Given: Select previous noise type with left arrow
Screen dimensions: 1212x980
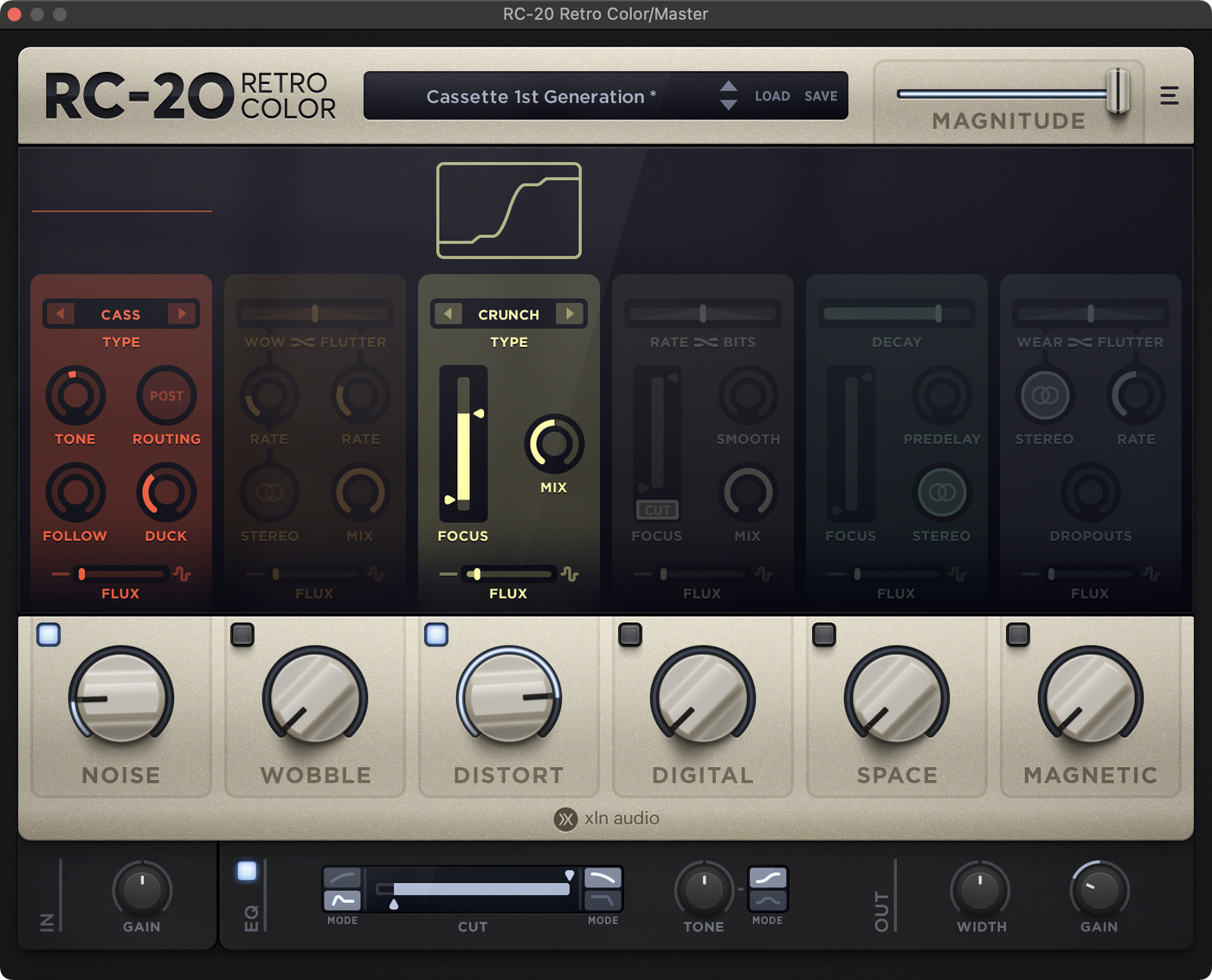Looking at the screenshot, I should pos(60,313).
